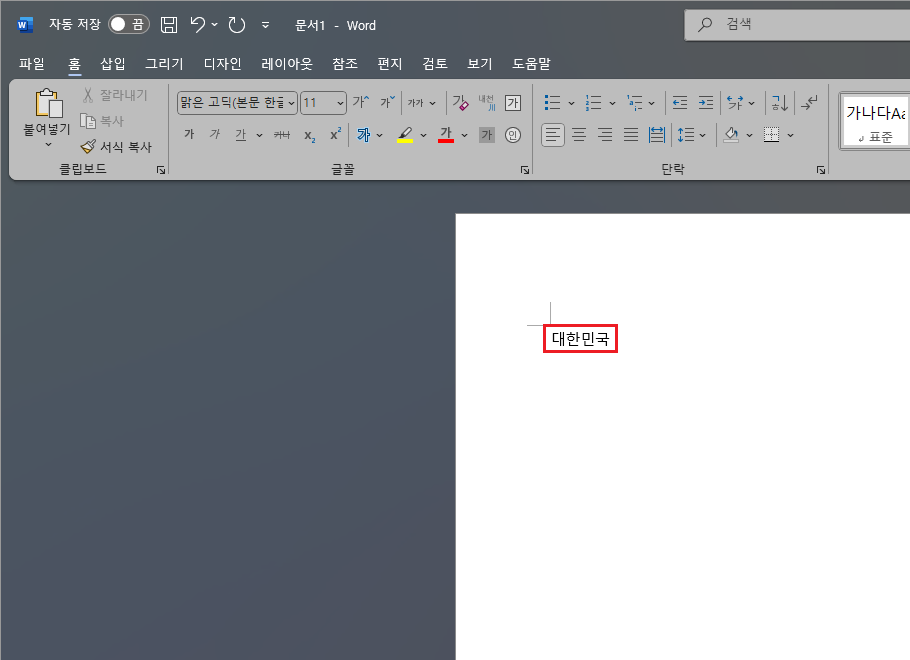
Task: Open the 도움말 (Help) tab
Action: click(531, 63)
